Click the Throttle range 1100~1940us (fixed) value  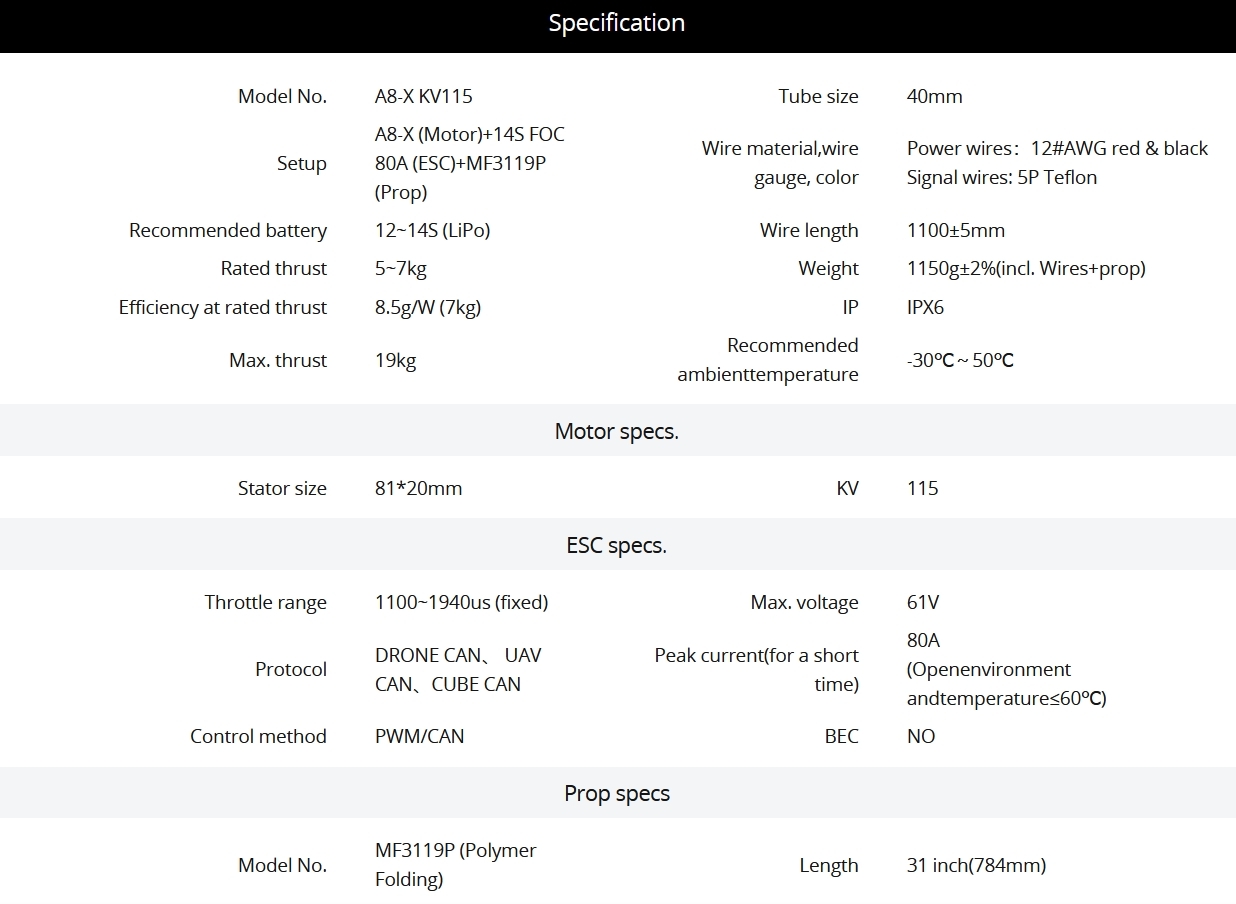462,603
